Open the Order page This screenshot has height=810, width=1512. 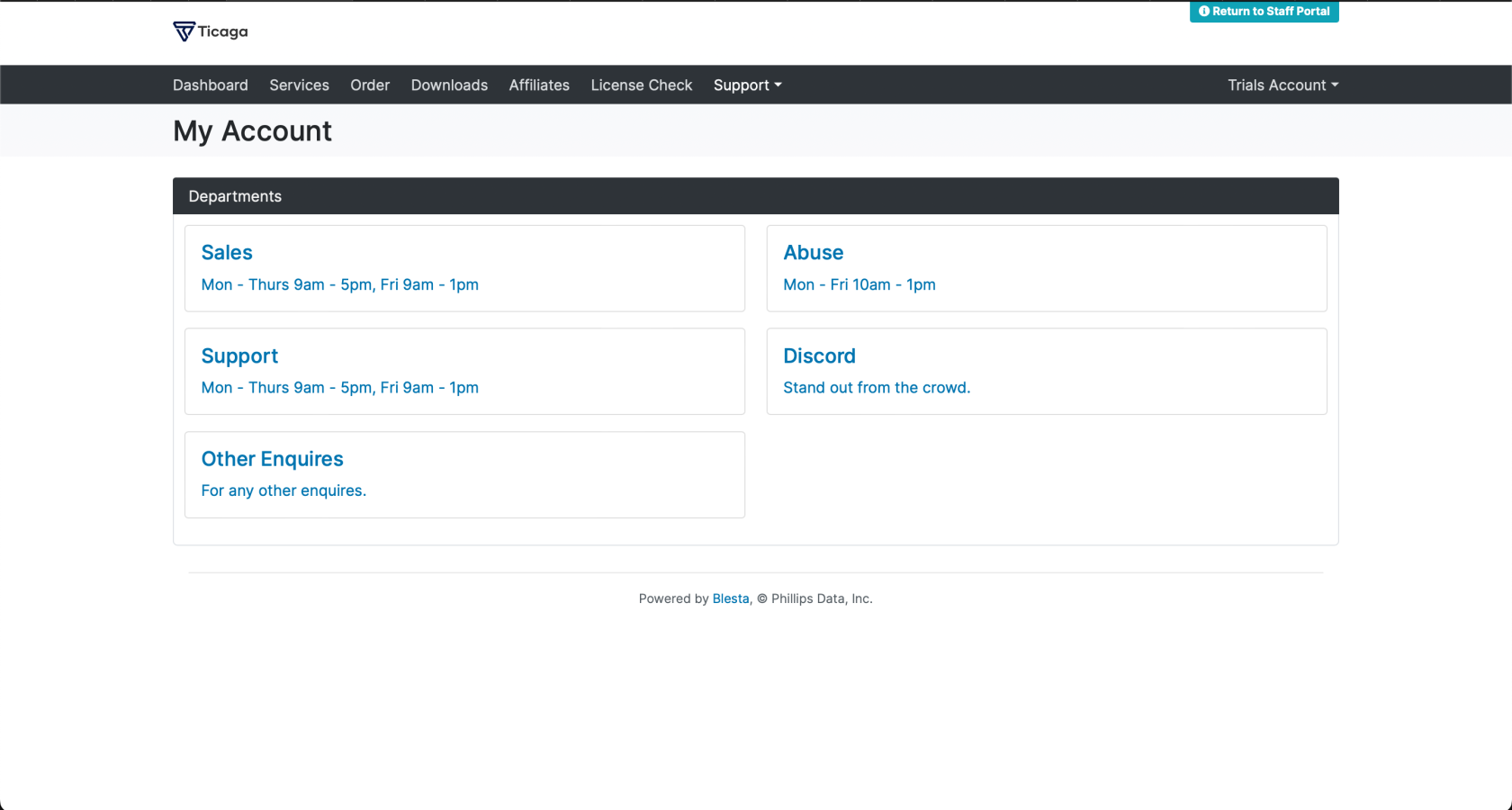click(370, 85)
